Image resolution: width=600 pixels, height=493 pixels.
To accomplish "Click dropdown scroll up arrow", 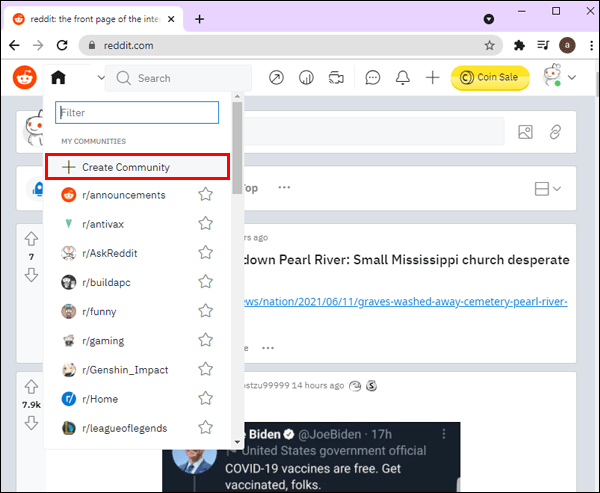I will (237, 96).
